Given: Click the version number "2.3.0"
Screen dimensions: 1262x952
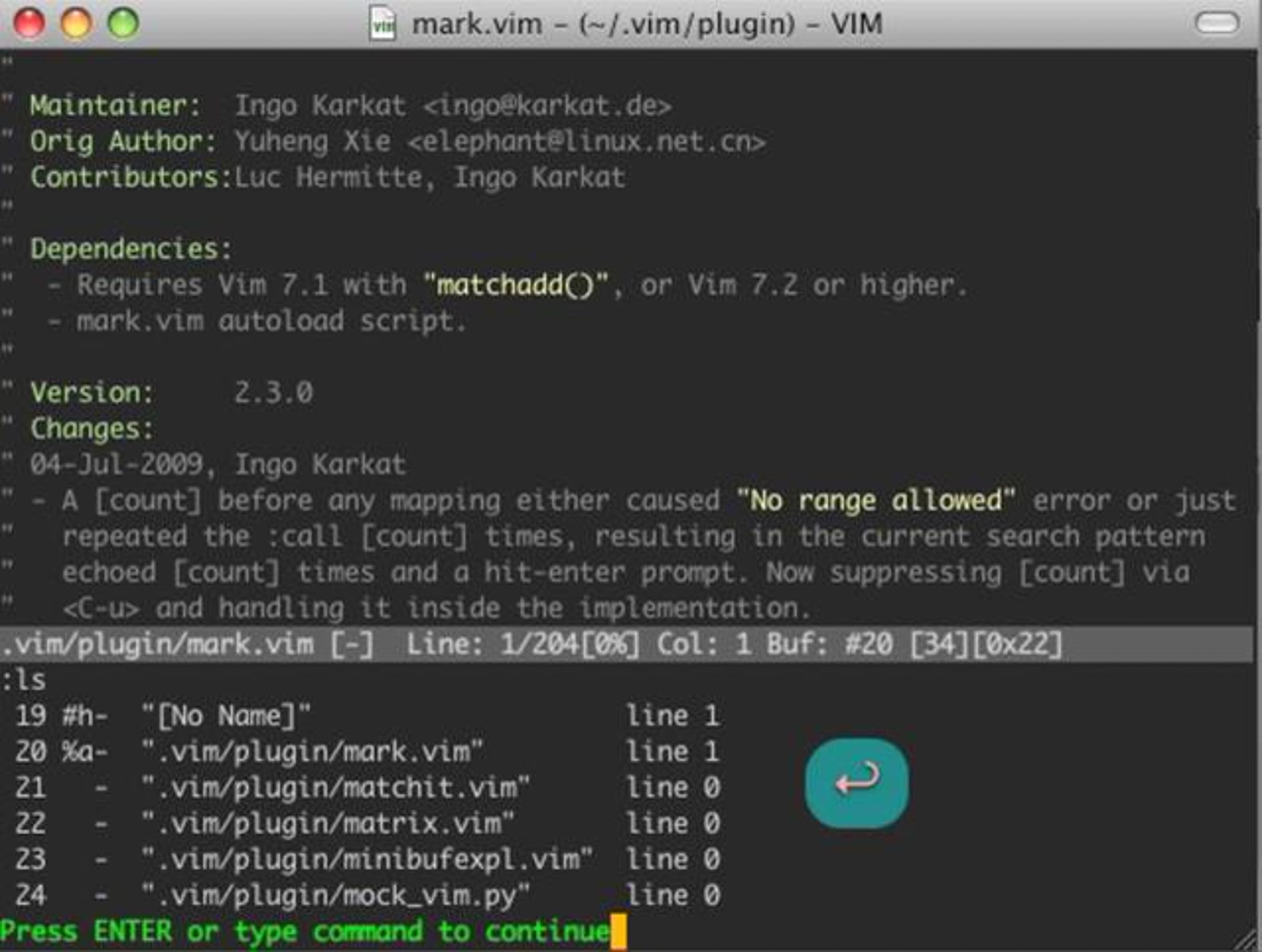Looking at the screenshot, I should tap(274, 393).
